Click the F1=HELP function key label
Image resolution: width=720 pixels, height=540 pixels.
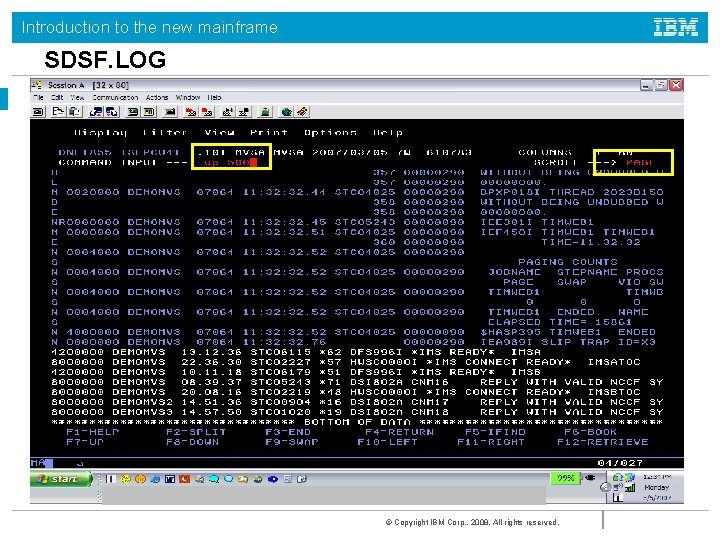[93, 432]
